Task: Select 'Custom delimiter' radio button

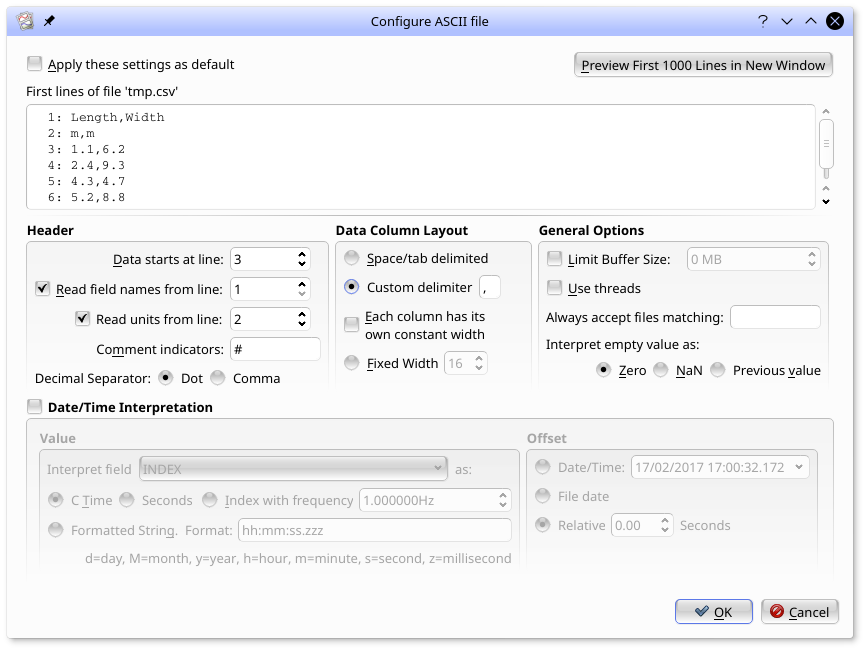Action: 352,287
